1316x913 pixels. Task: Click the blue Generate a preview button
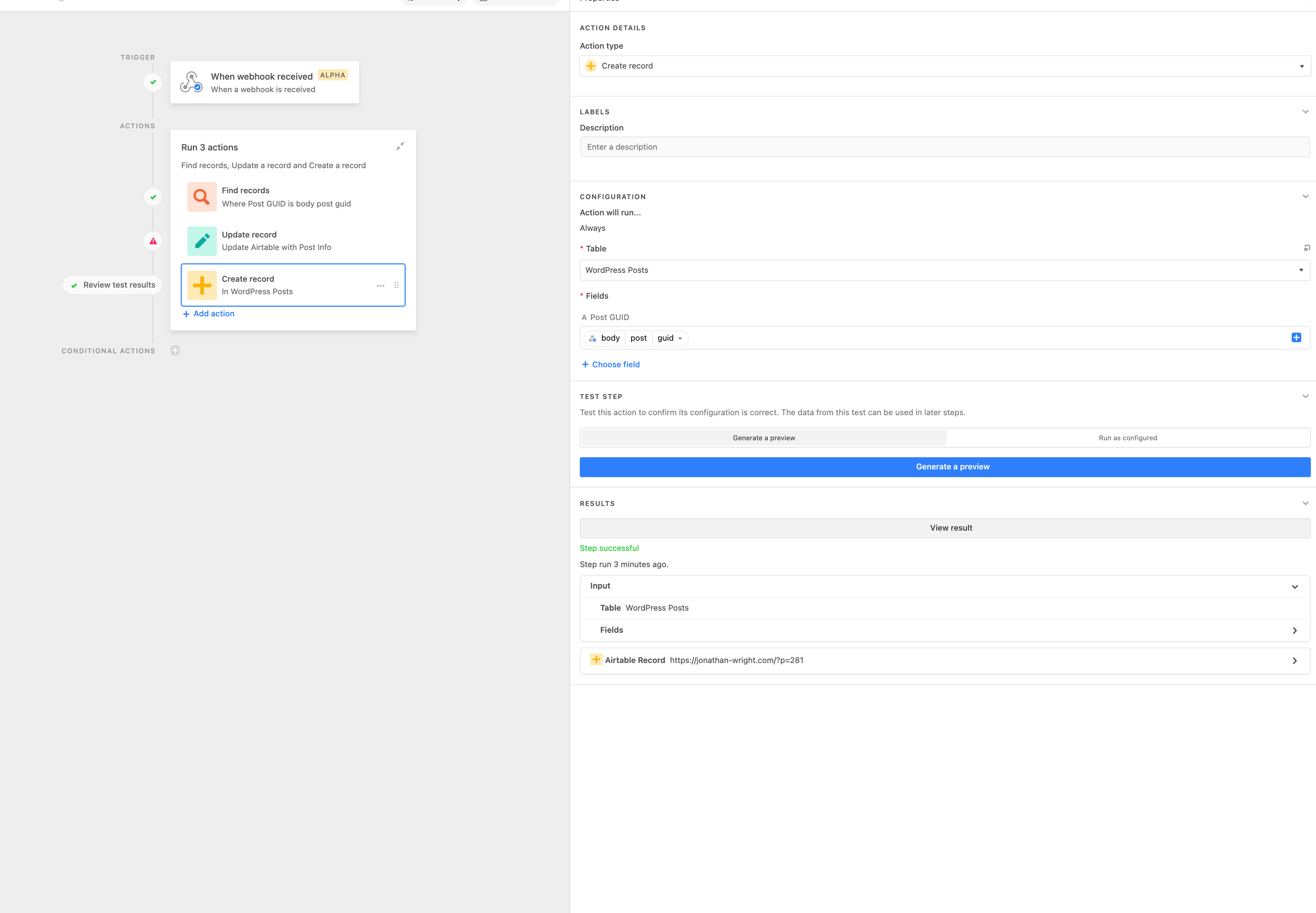pyautogui.click(x=945, y=467)
